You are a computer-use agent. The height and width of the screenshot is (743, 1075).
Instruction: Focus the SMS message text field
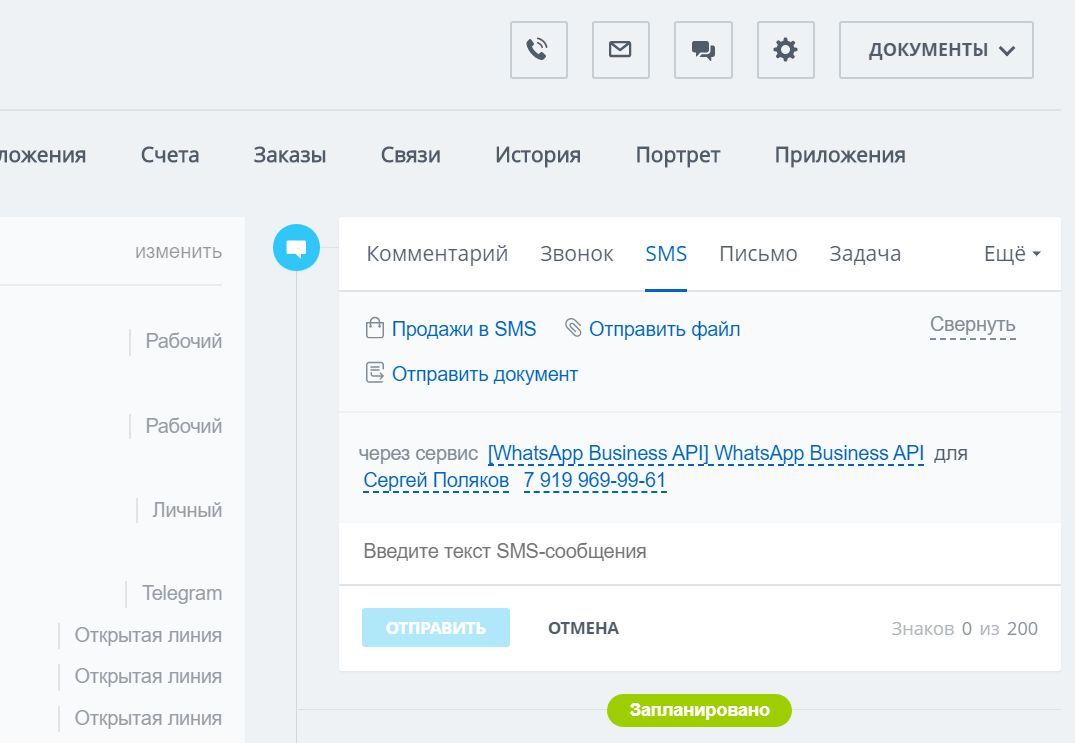(698, 551)
